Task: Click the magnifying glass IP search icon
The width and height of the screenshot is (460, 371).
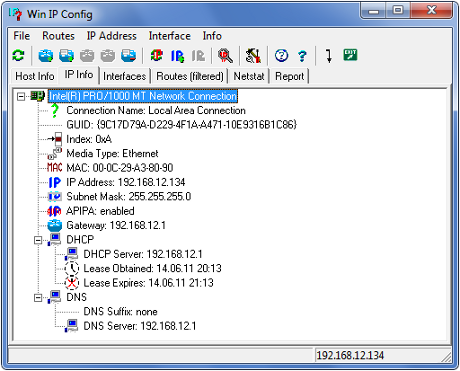Action: pyautogui.click(x=225, y=55)
